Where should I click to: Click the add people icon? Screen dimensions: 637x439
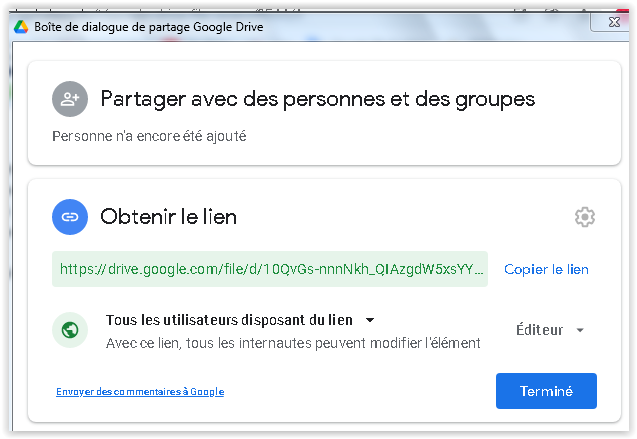pos(70,99)
